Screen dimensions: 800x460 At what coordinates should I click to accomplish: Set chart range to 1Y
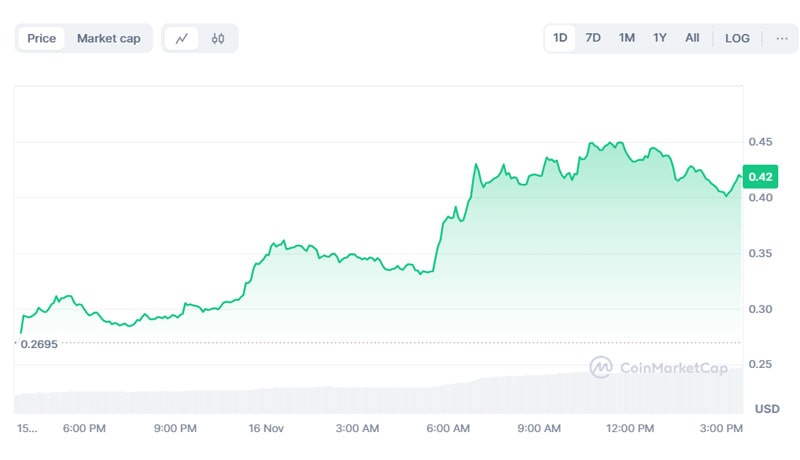(660, 38)
